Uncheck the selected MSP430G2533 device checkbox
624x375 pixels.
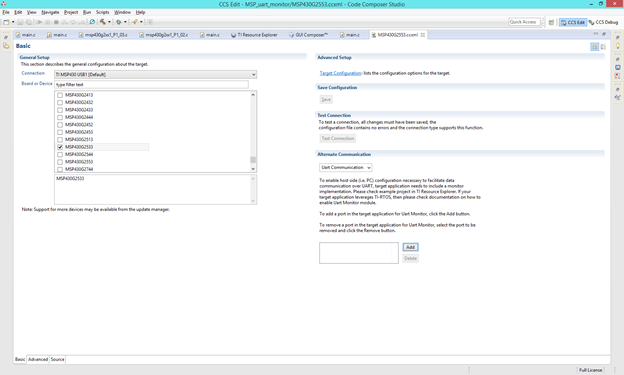coord(60,147)
